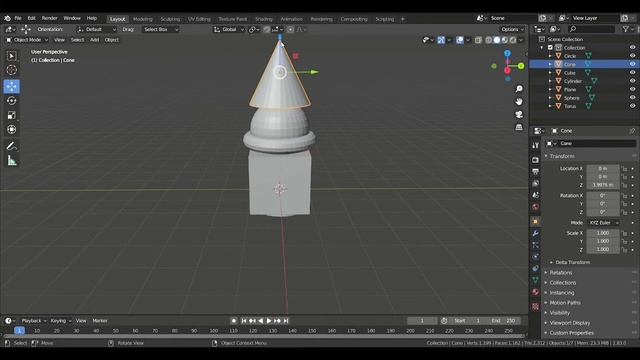Click the hand pan view icon
The height and width of the screenshot is (360, 640).
pos(519,102)
